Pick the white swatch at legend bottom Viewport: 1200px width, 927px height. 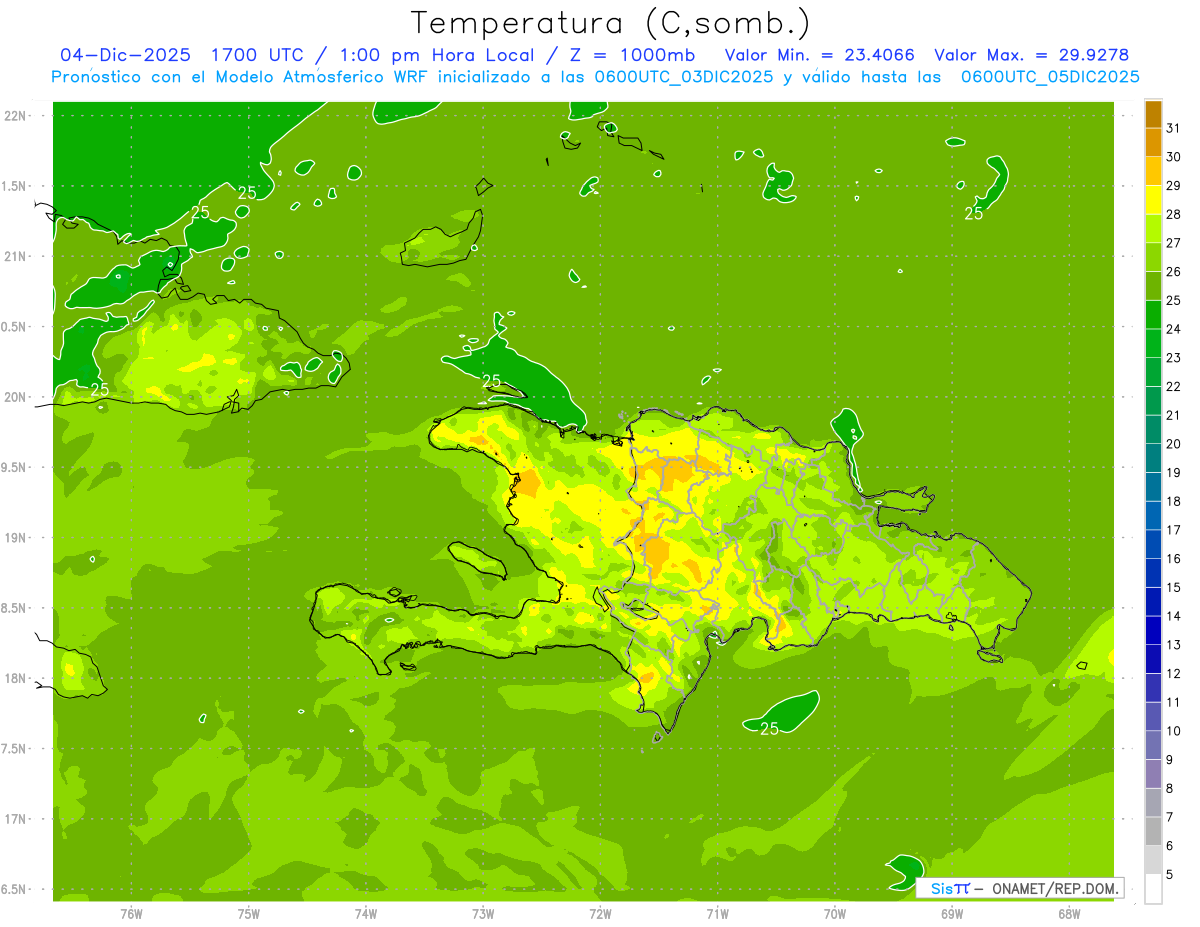(x=1153, y=889)
